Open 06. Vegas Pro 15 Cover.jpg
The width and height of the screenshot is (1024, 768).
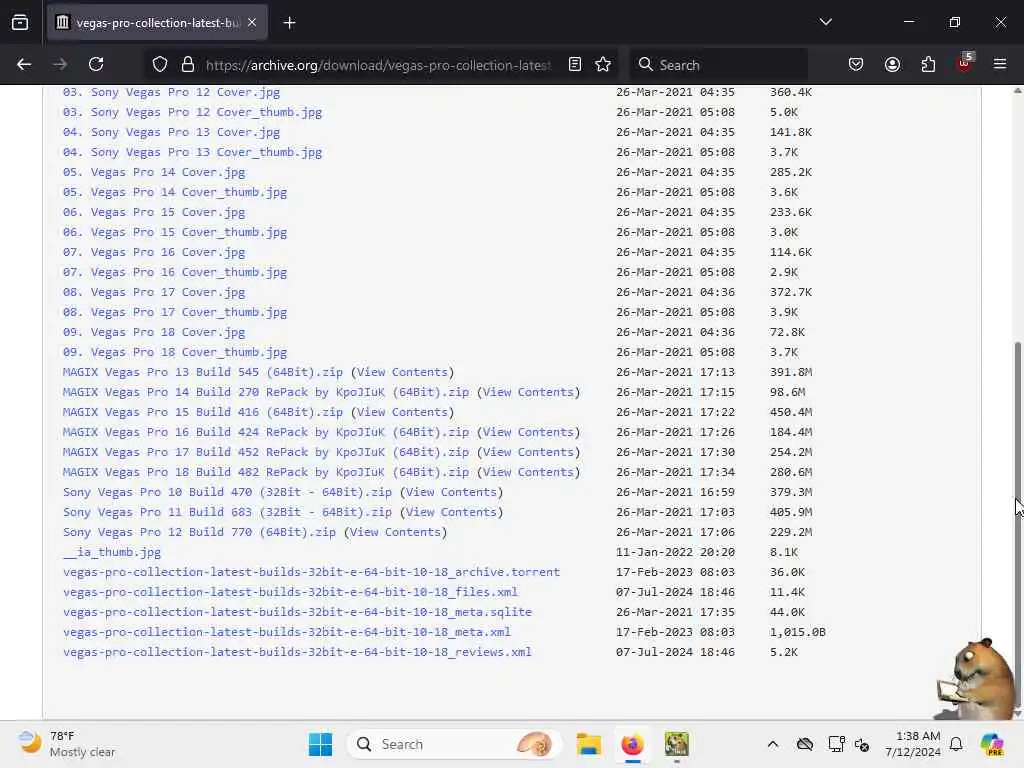click(x=153, y=212)
